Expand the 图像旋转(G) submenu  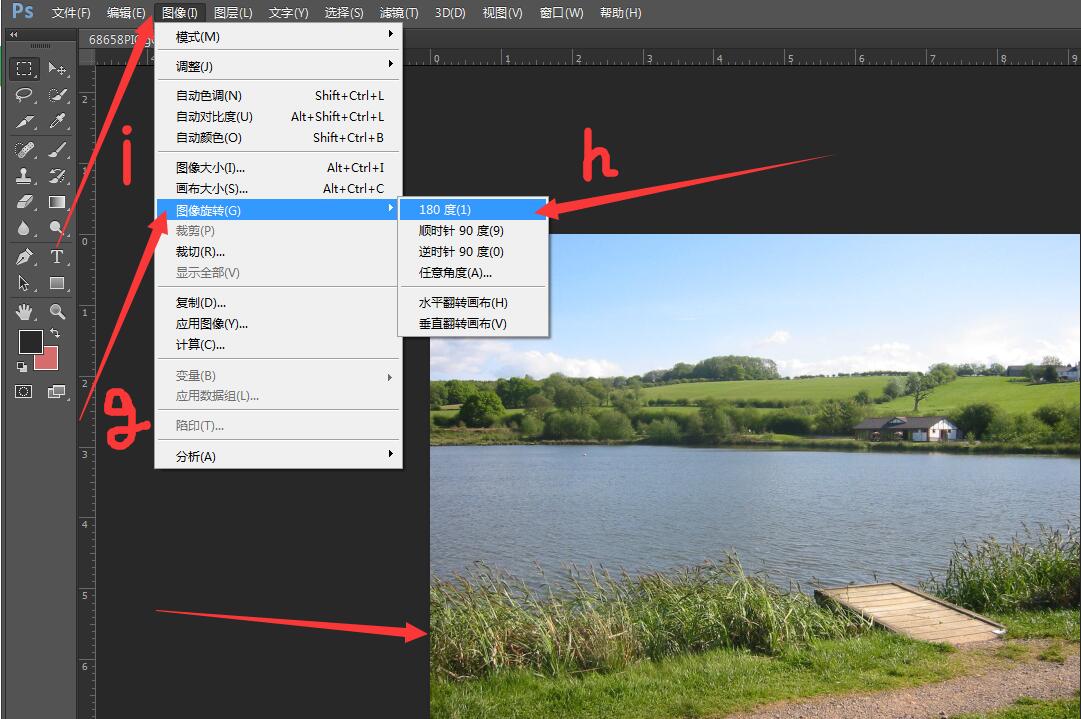click(x=279, y=210)
